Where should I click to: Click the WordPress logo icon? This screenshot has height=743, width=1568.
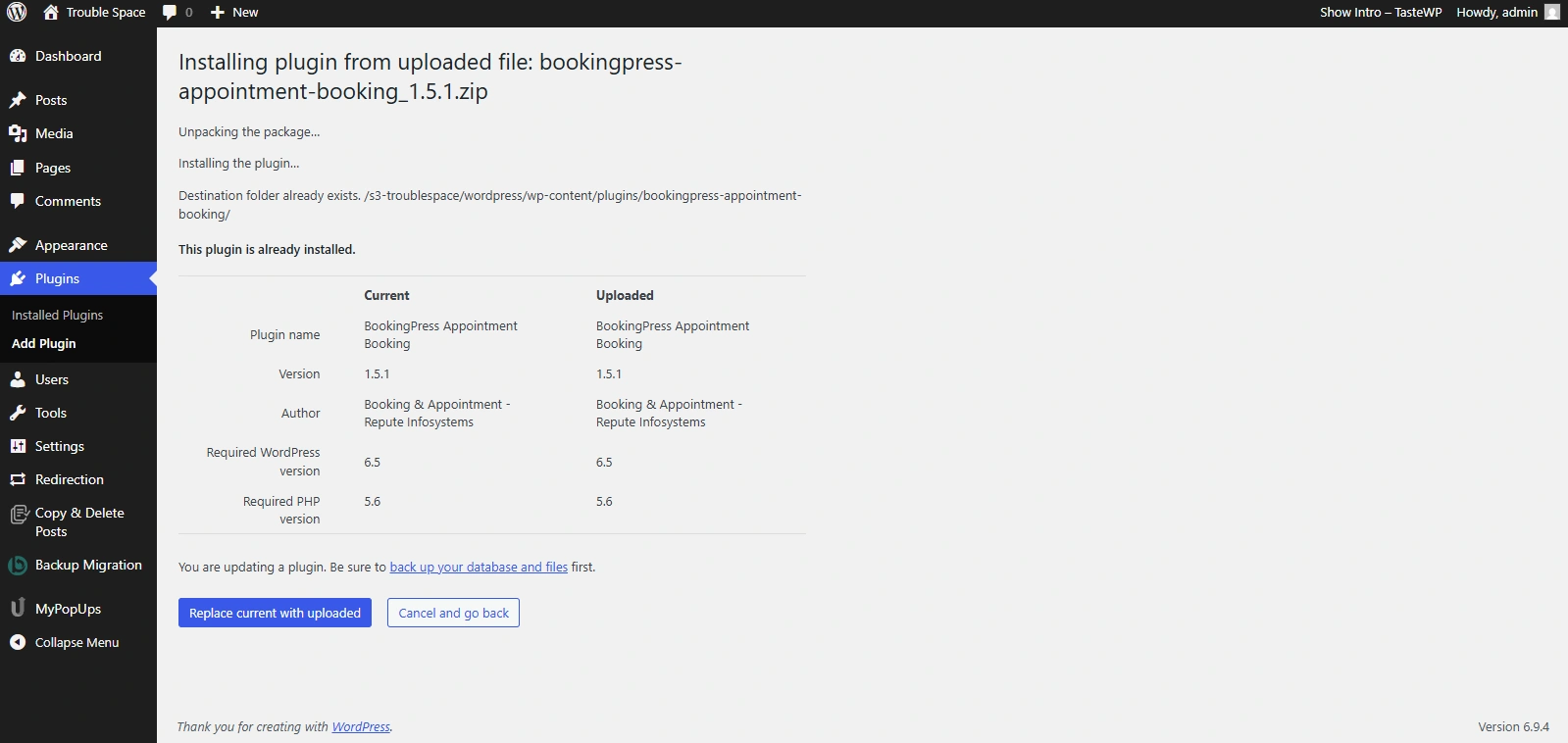17,13
